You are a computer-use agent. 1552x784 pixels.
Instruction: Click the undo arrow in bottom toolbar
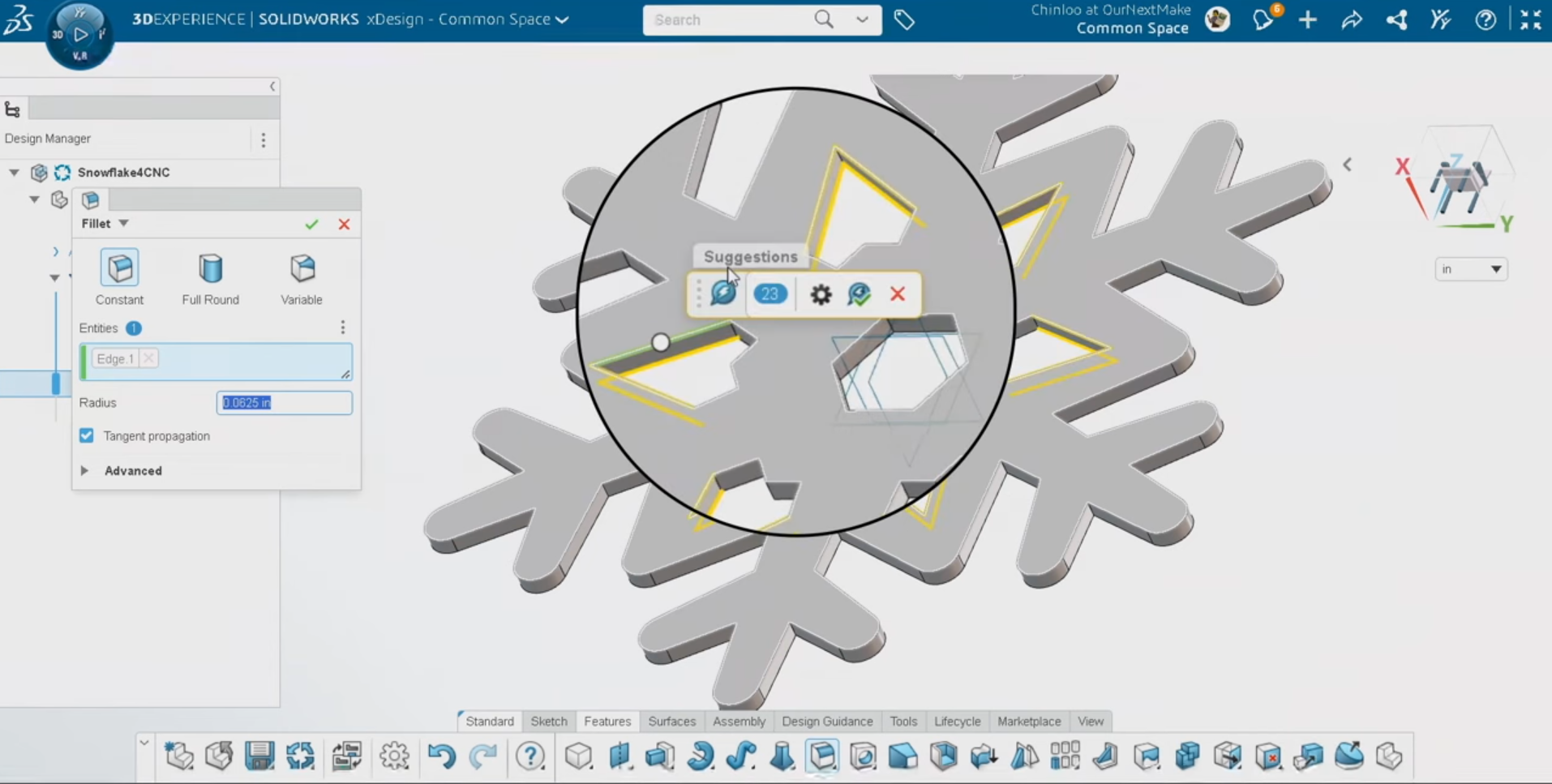point(441,756)
